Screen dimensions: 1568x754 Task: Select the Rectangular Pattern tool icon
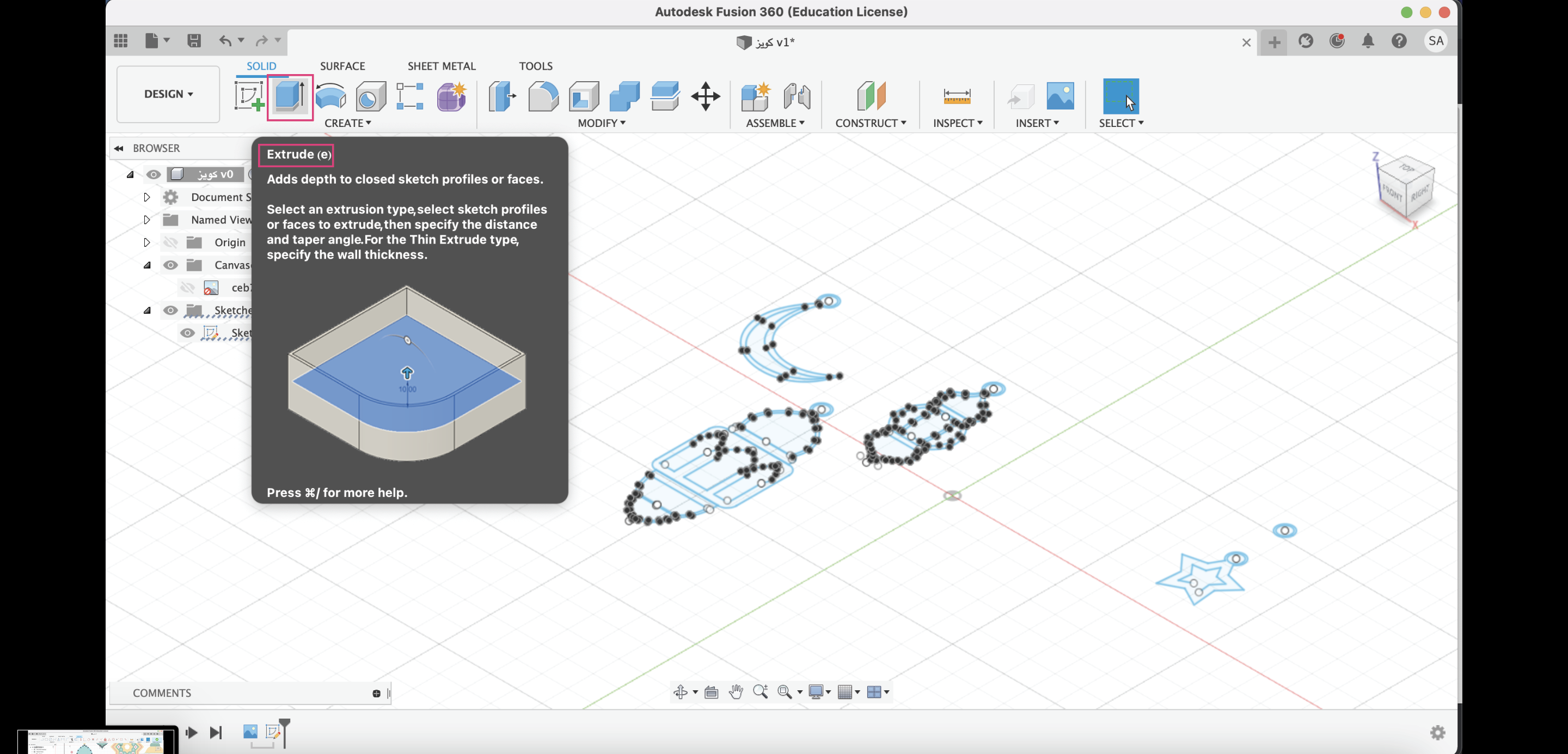coord(409,96)
